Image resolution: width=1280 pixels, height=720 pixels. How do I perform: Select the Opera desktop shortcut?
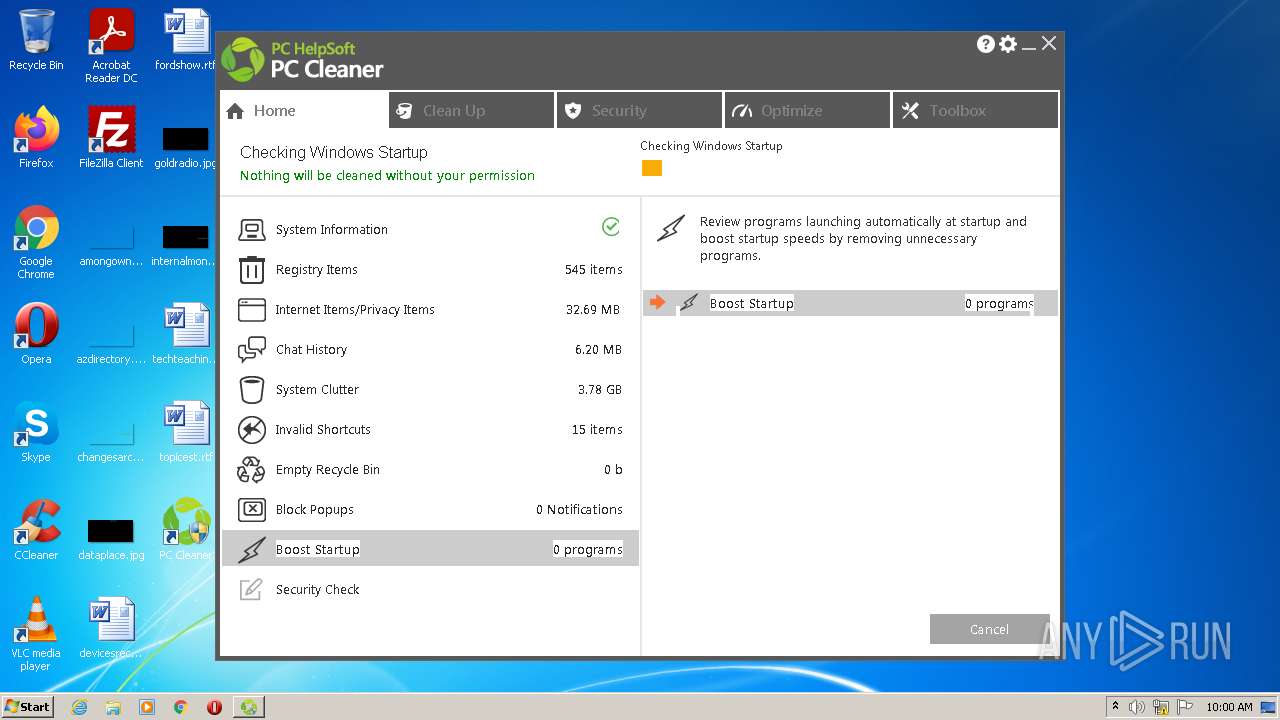[36, 334]
